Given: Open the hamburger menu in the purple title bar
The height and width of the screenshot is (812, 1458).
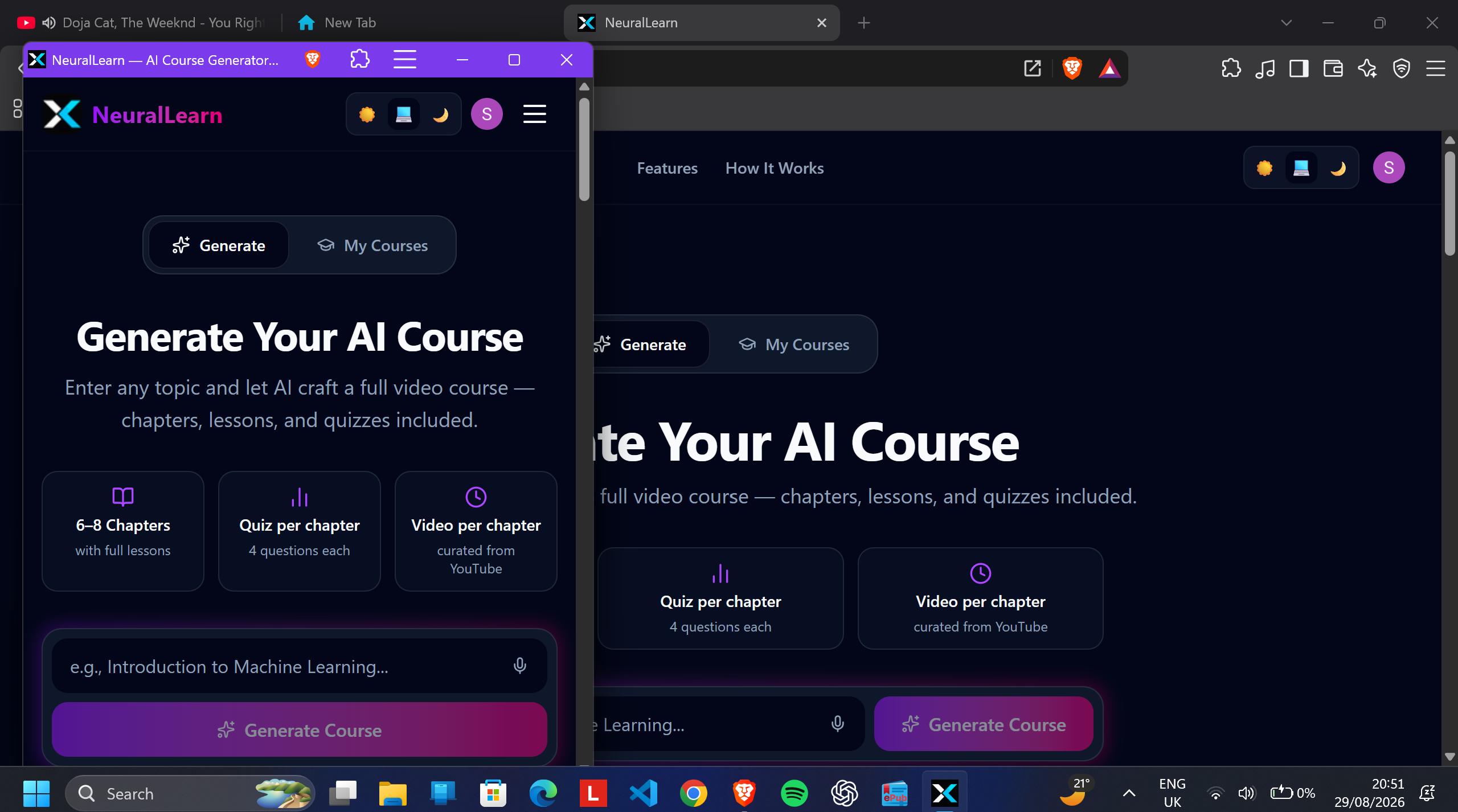Looking at the screenshot, I should tap(405, 59).
